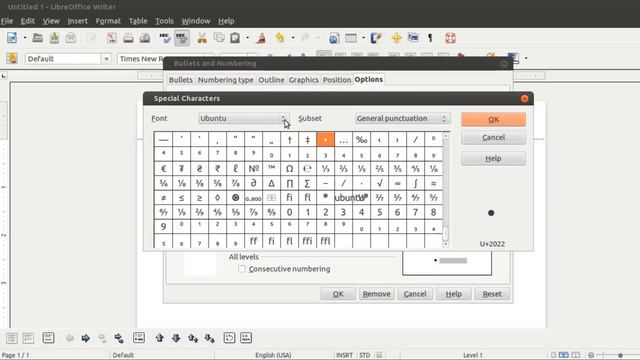The width and height of the screenshot is (640, 360).
Task: Click Bullets and Numbering icon in bottom toolbar
Action: point(246,338)
